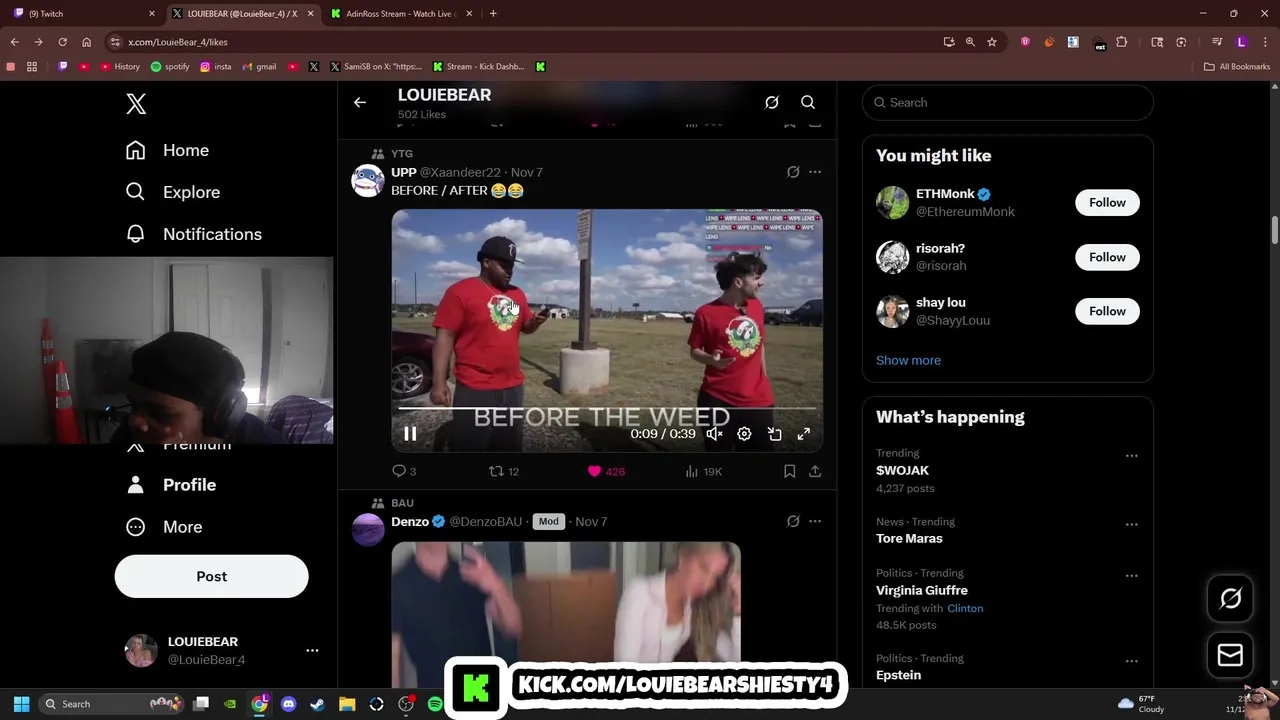Click the 67°F Cloudy weather widget

1143,704
